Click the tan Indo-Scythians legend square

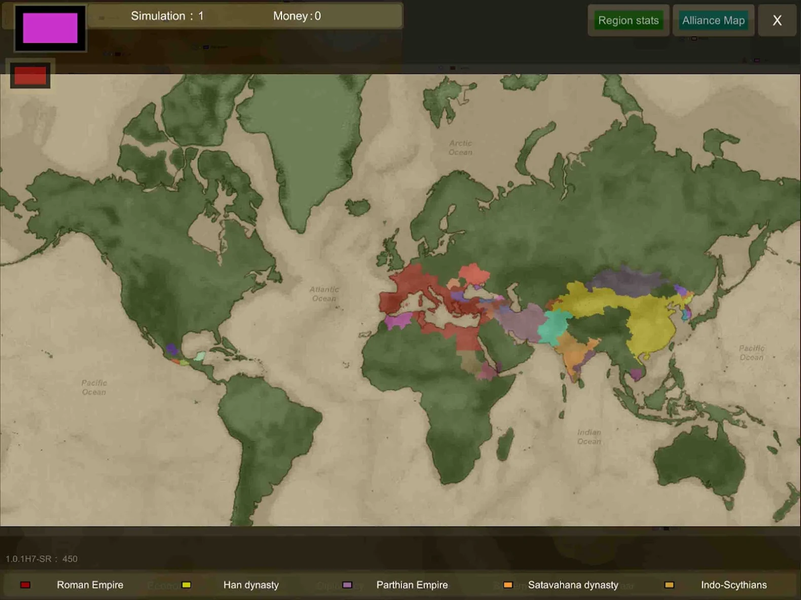pos(667,585)
